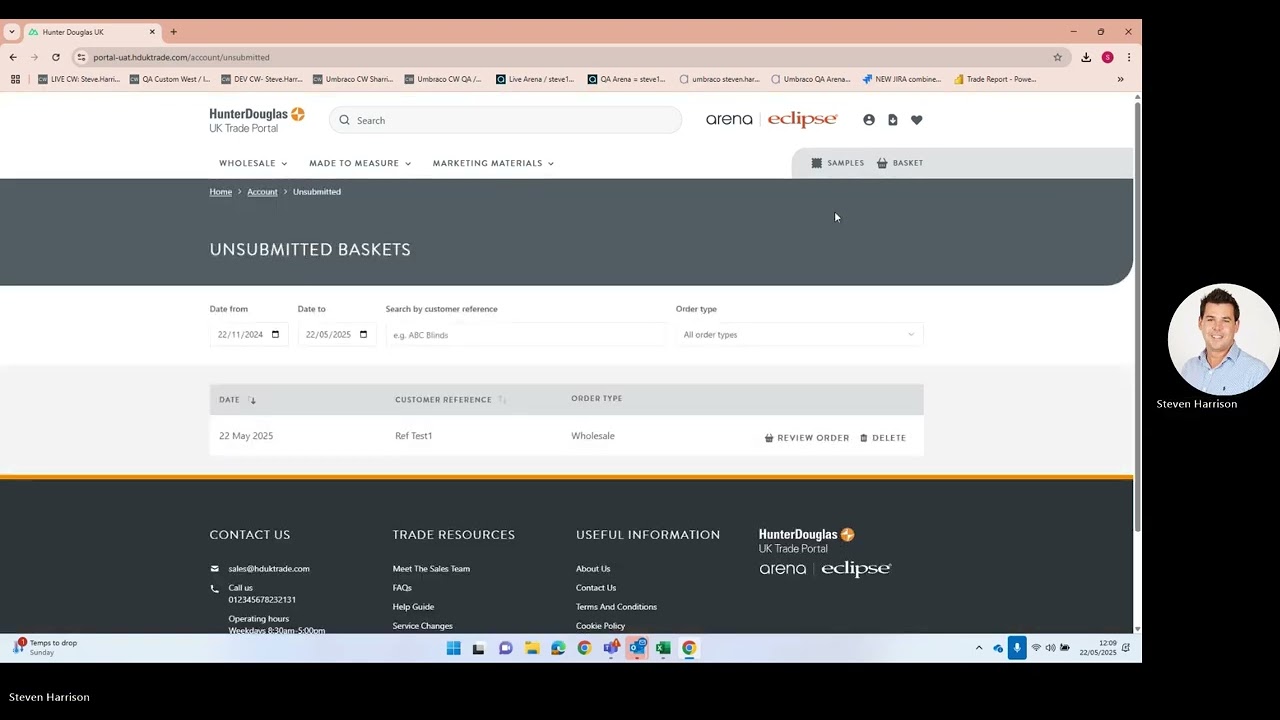Screen dimensions: 1280x720
Task: Open the Chrome profile avatar
Action: click(1107, 57)
